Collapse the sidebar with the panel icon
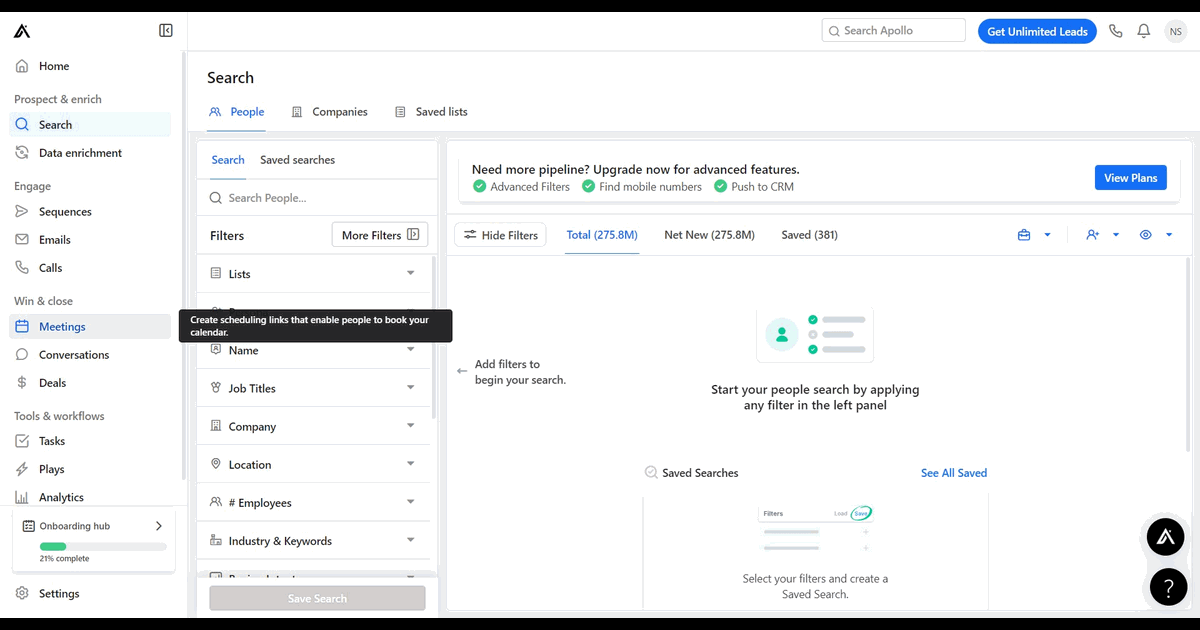The height and width of the screenshot is (630, 1200). pyautogui.click(x=166, y=31)
